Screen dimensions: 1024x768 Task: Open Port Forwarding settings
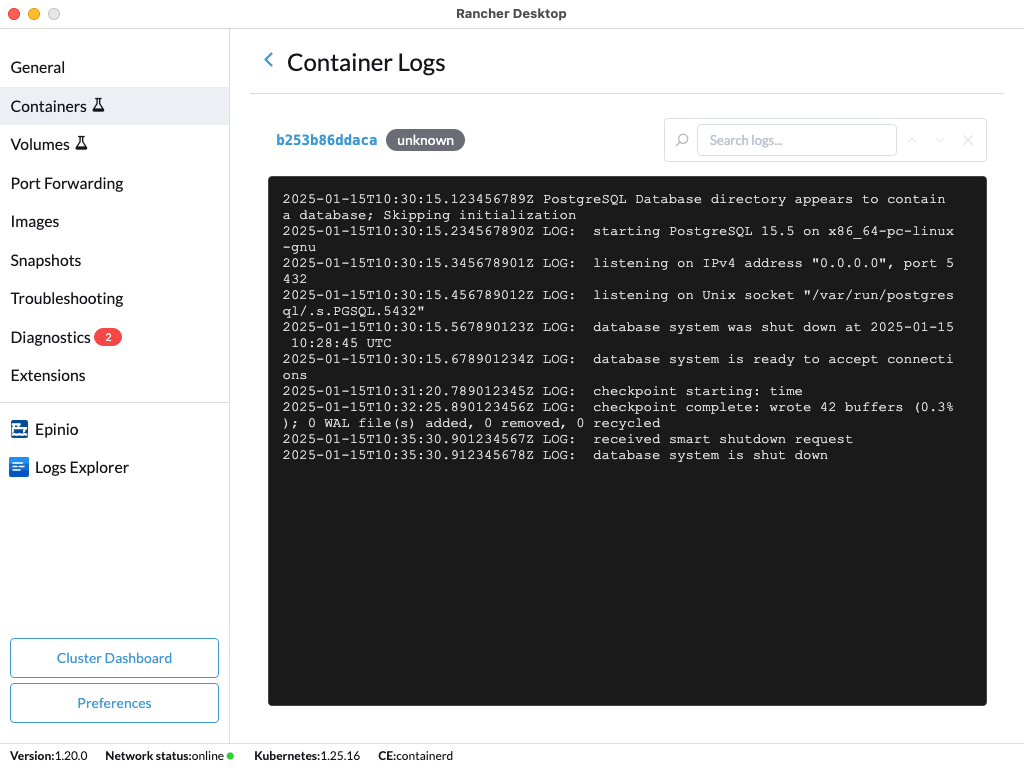pos(66,183)
